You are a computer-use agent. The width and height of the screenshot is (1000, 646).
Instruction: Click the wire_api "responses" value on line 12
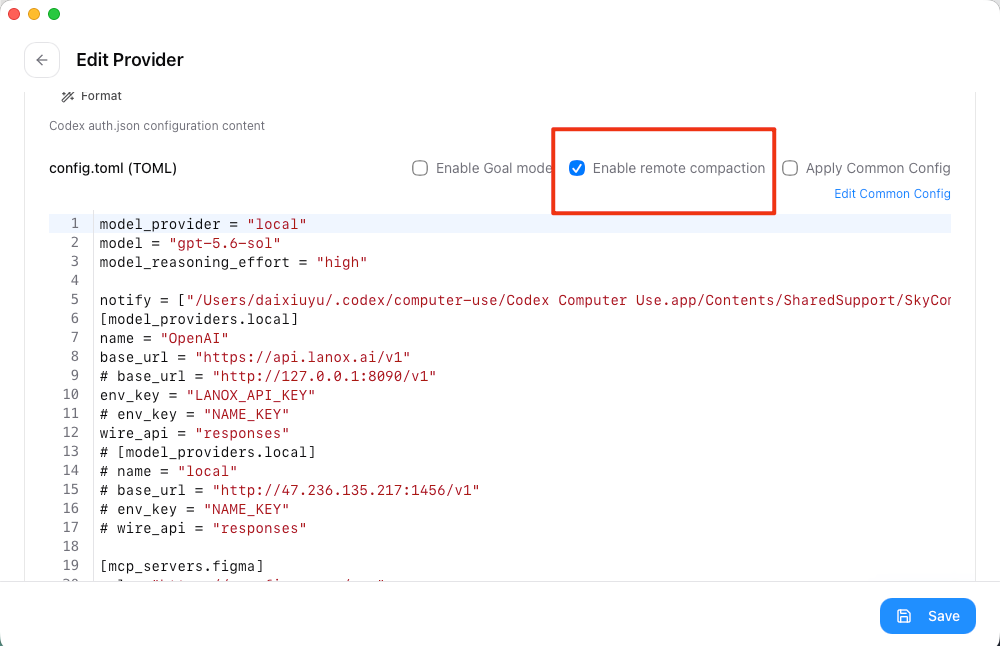242,434
